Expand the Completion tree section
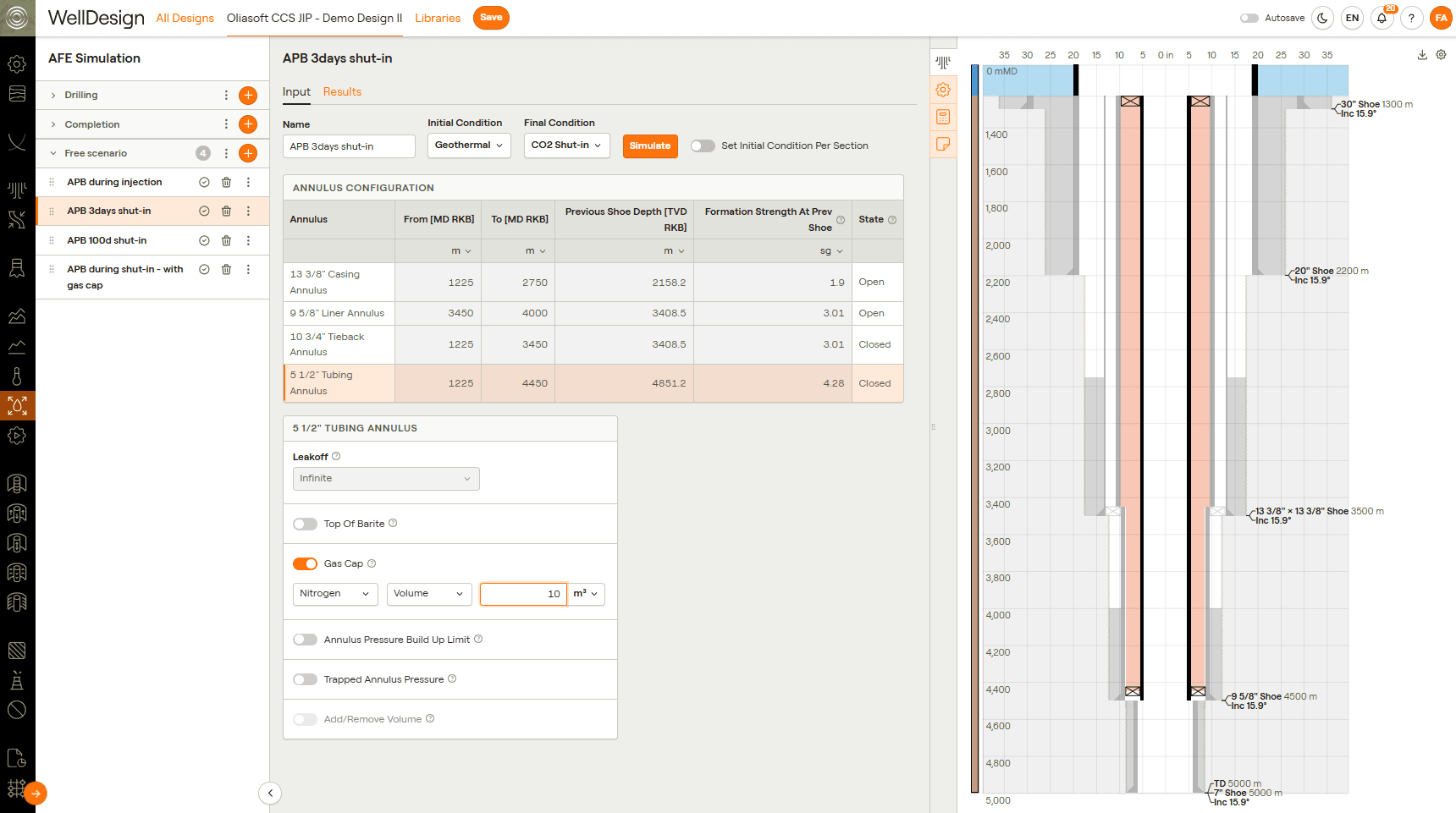The width and height of the screenshot is (1456, 813). pos(53,124)
